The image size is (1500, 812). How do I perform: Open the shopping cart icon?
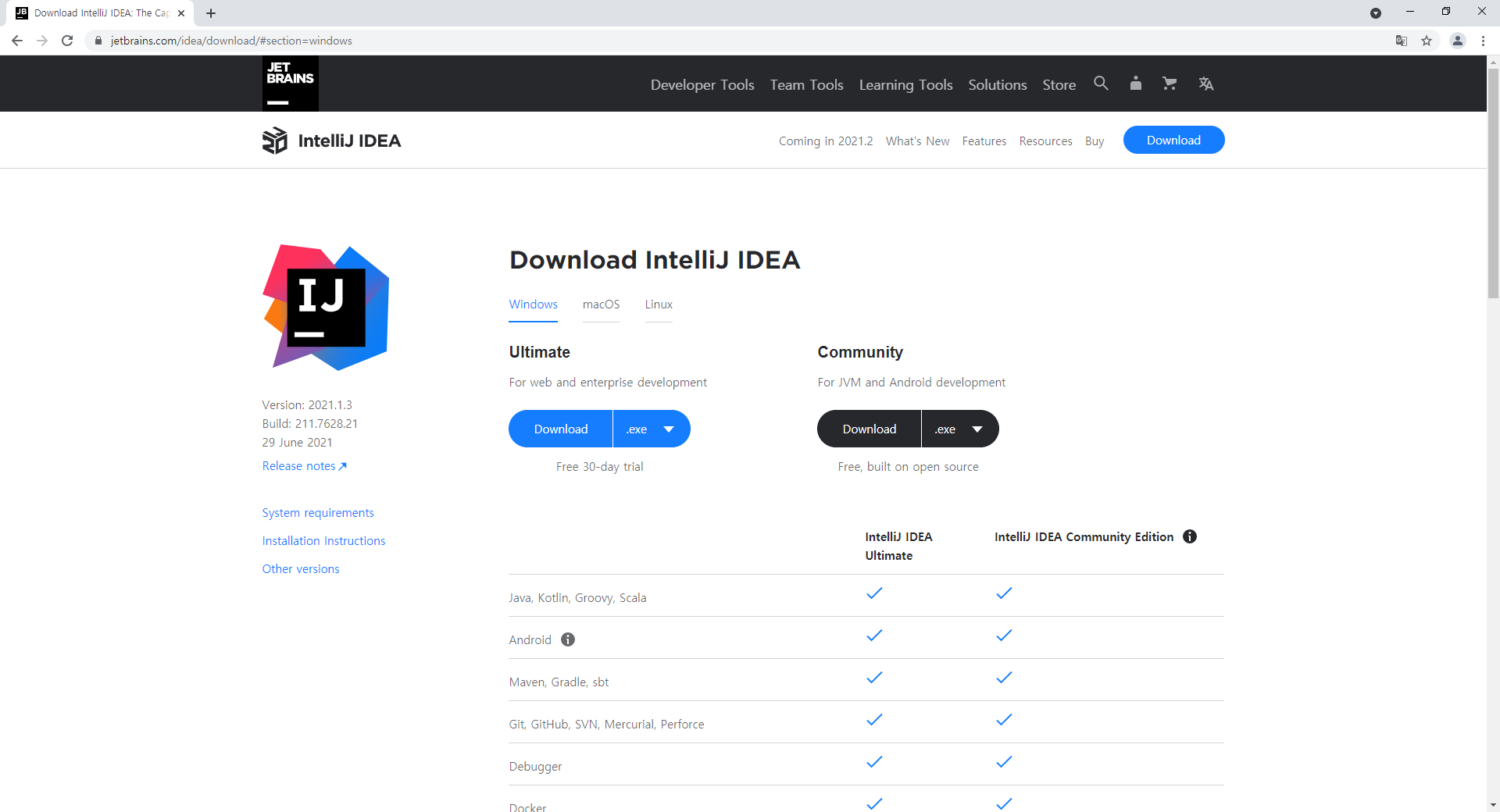1170,84
